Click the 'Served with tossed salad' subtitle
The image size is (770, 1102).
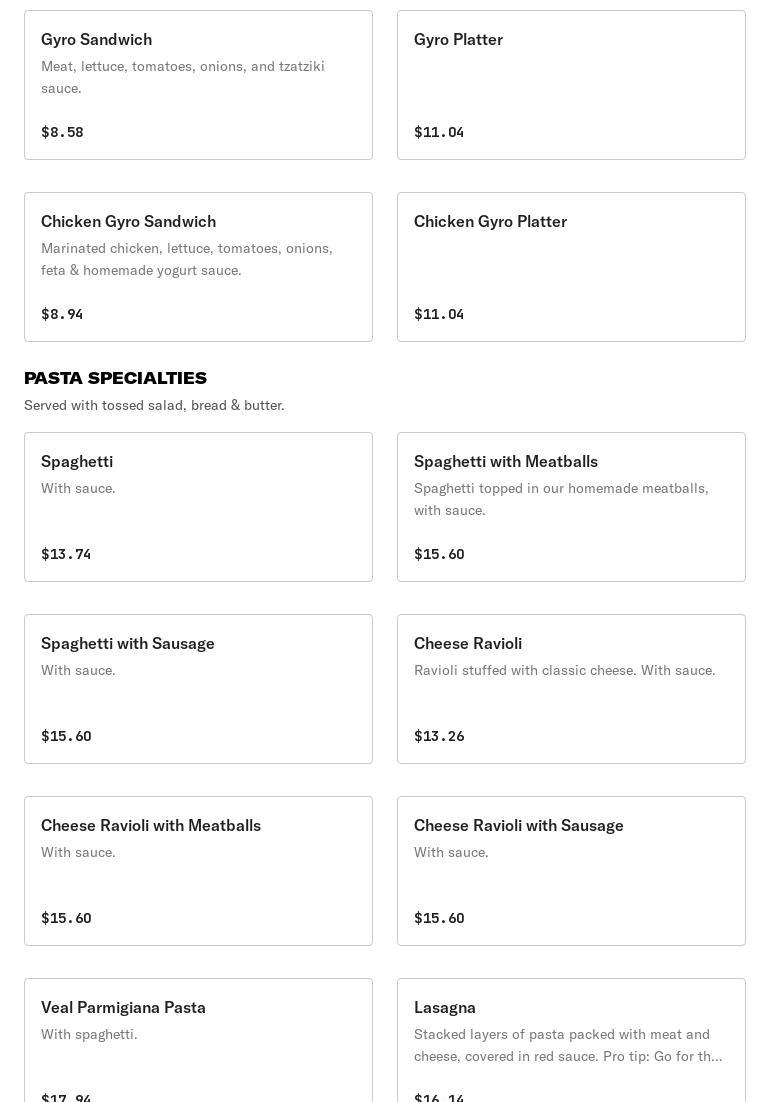click(x=154, y=406)
